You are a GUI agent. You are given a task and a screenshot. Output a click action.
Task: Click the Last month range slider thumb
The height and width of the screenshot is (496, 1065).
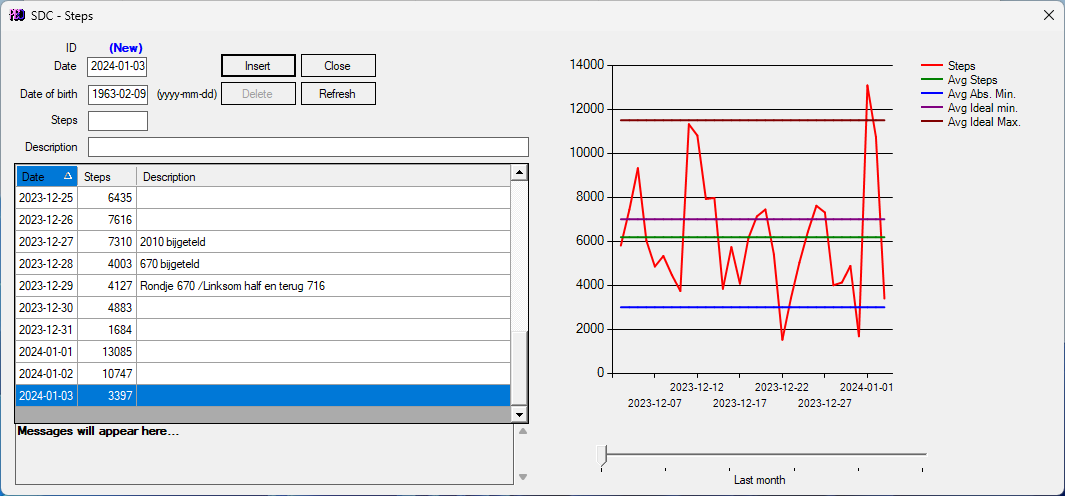click(x=601, y=455)
